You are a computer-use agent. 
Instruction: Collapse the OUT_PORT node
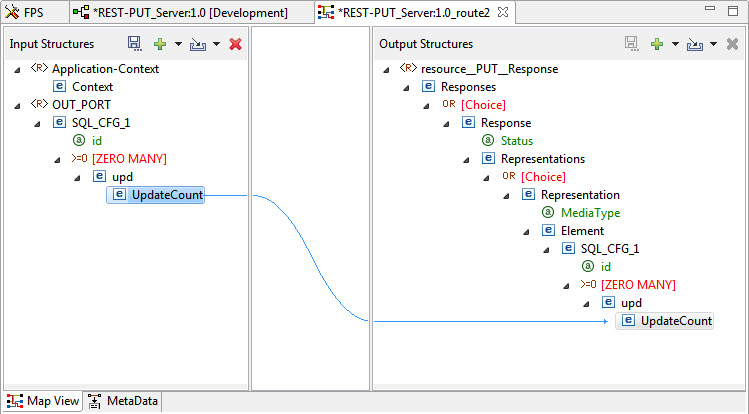click(18, 106)
